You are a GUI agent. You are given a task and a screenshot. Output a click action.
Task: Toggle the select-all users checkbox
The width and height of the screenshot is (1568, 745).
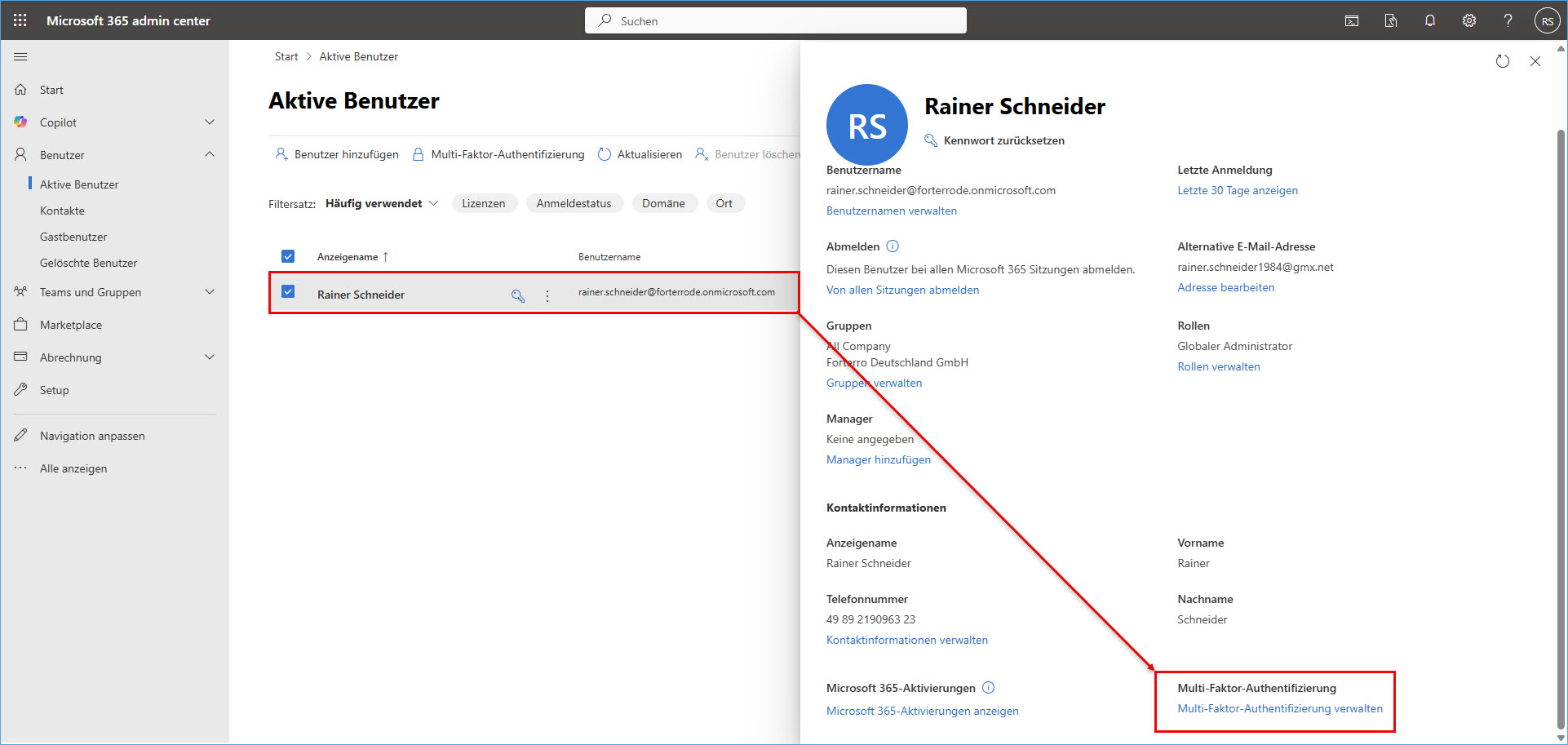288,256
